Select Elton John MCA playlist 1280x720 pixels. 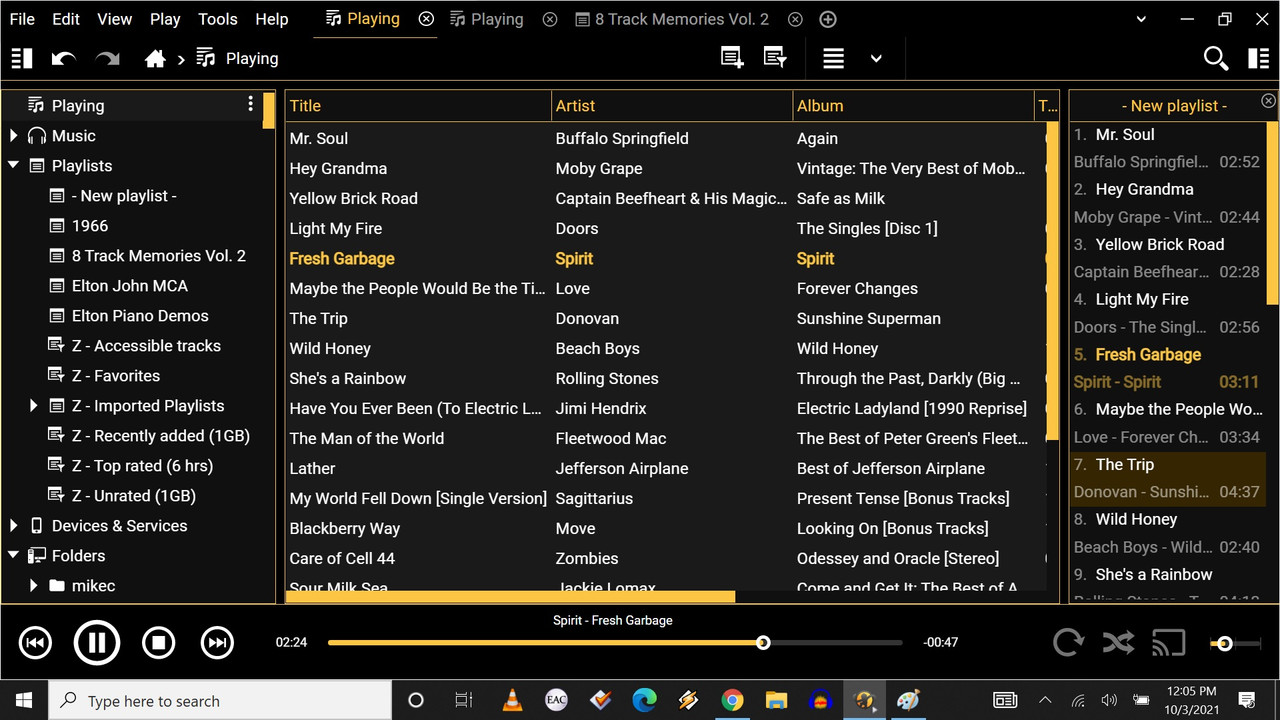pyautogui.click(x=130, y=286)
